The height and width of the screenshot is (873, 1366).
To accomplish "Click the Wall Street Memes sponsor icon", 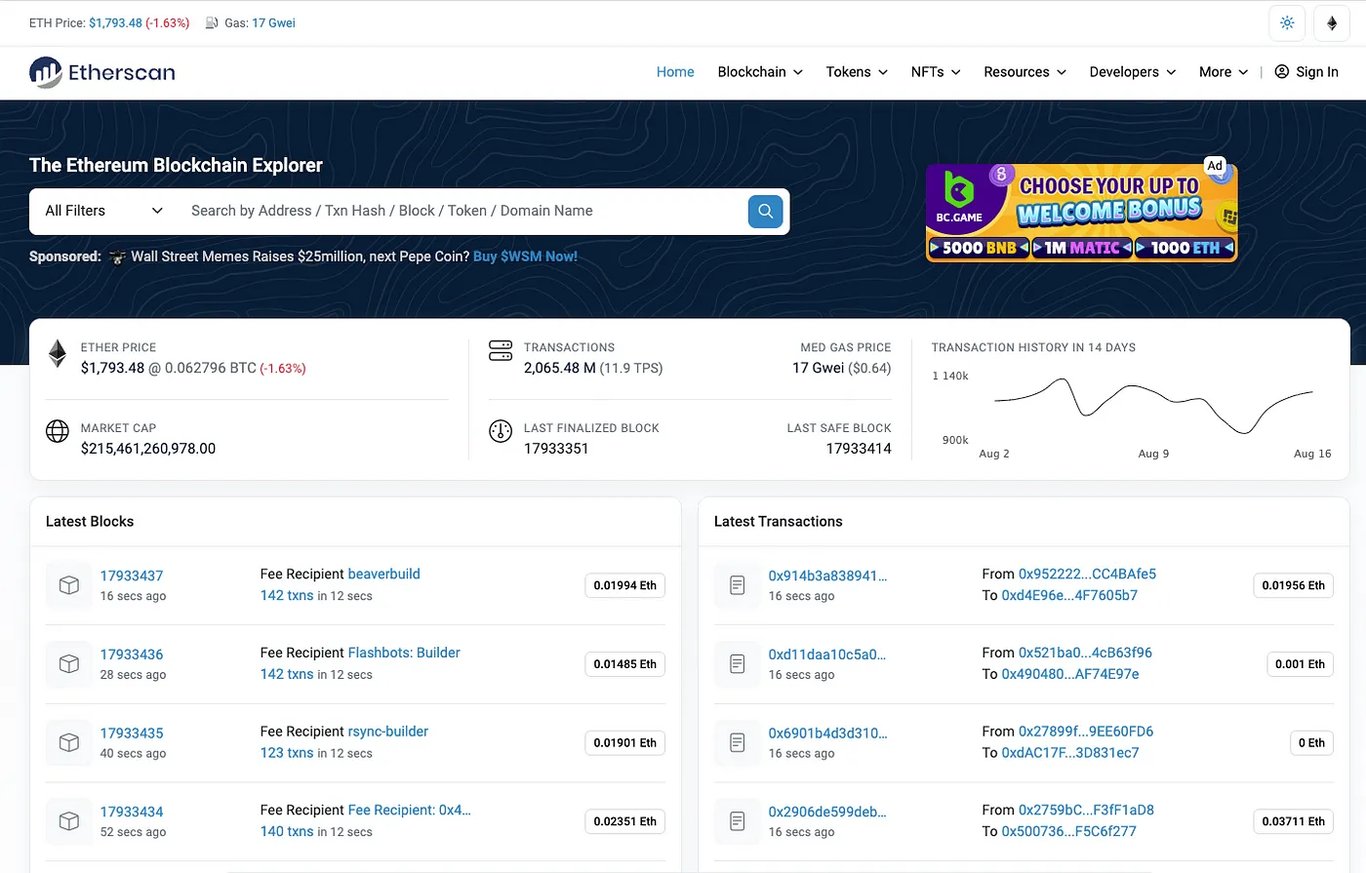I will [x=117, y=257].
